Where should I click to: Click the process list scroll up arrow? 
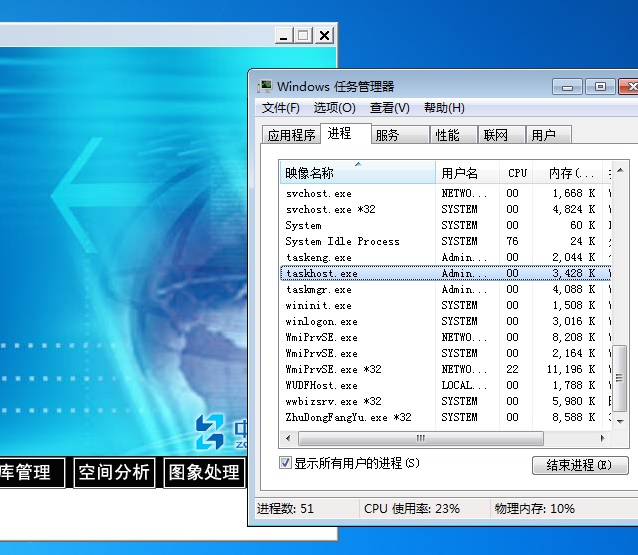(x=620, y=170)
